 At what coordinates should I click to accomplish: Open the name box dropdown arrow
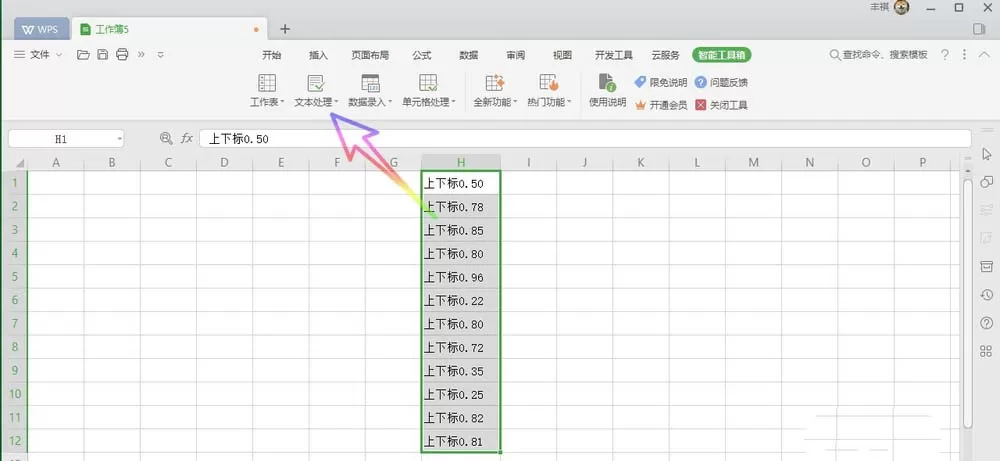coord(119,138)
